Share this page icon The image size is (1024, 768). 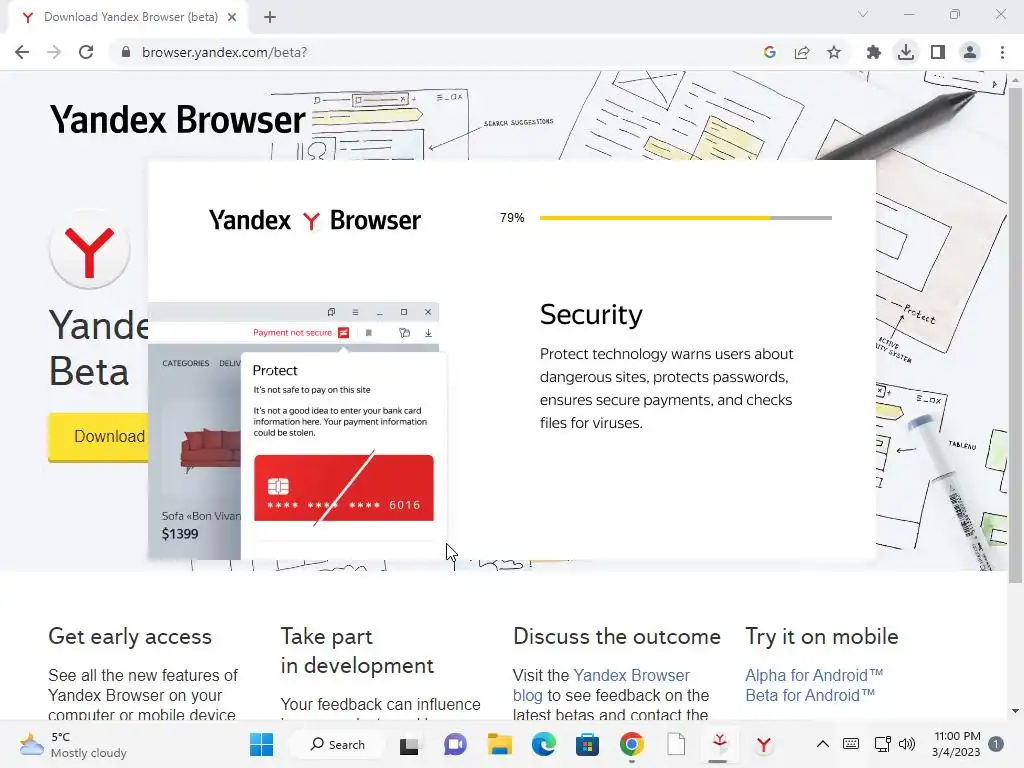(x=802, y=52)
